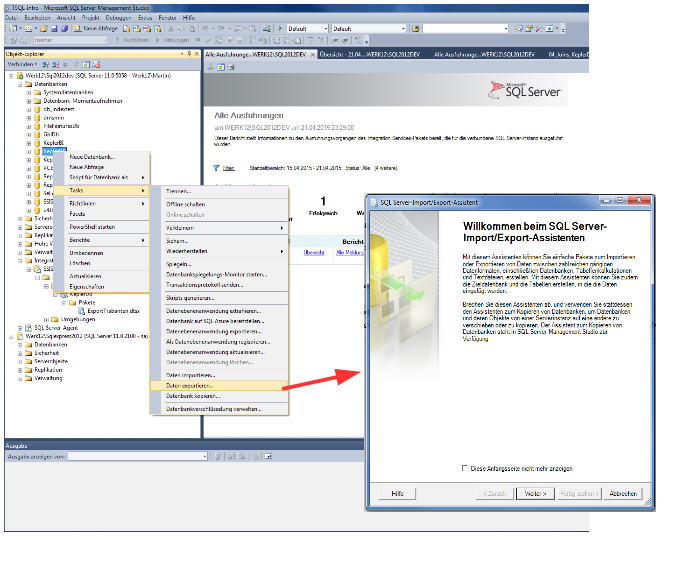The height and width of the screenshot is (567, 680).
Task: Select the Umgebungen folder in the tree
Action: point(78,319)
